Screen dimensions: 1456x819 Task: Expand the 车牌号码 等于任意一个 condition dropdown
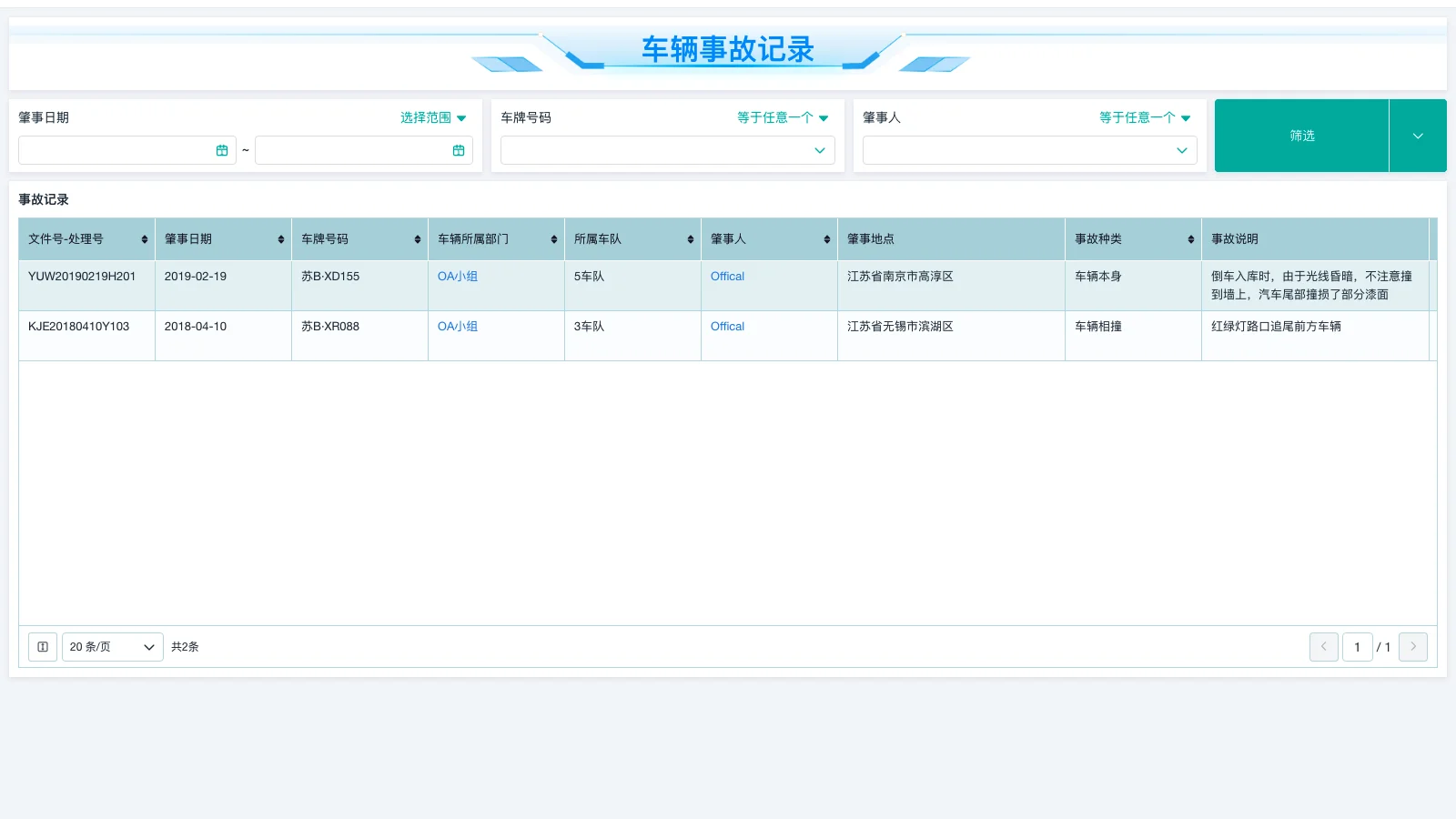781,117
